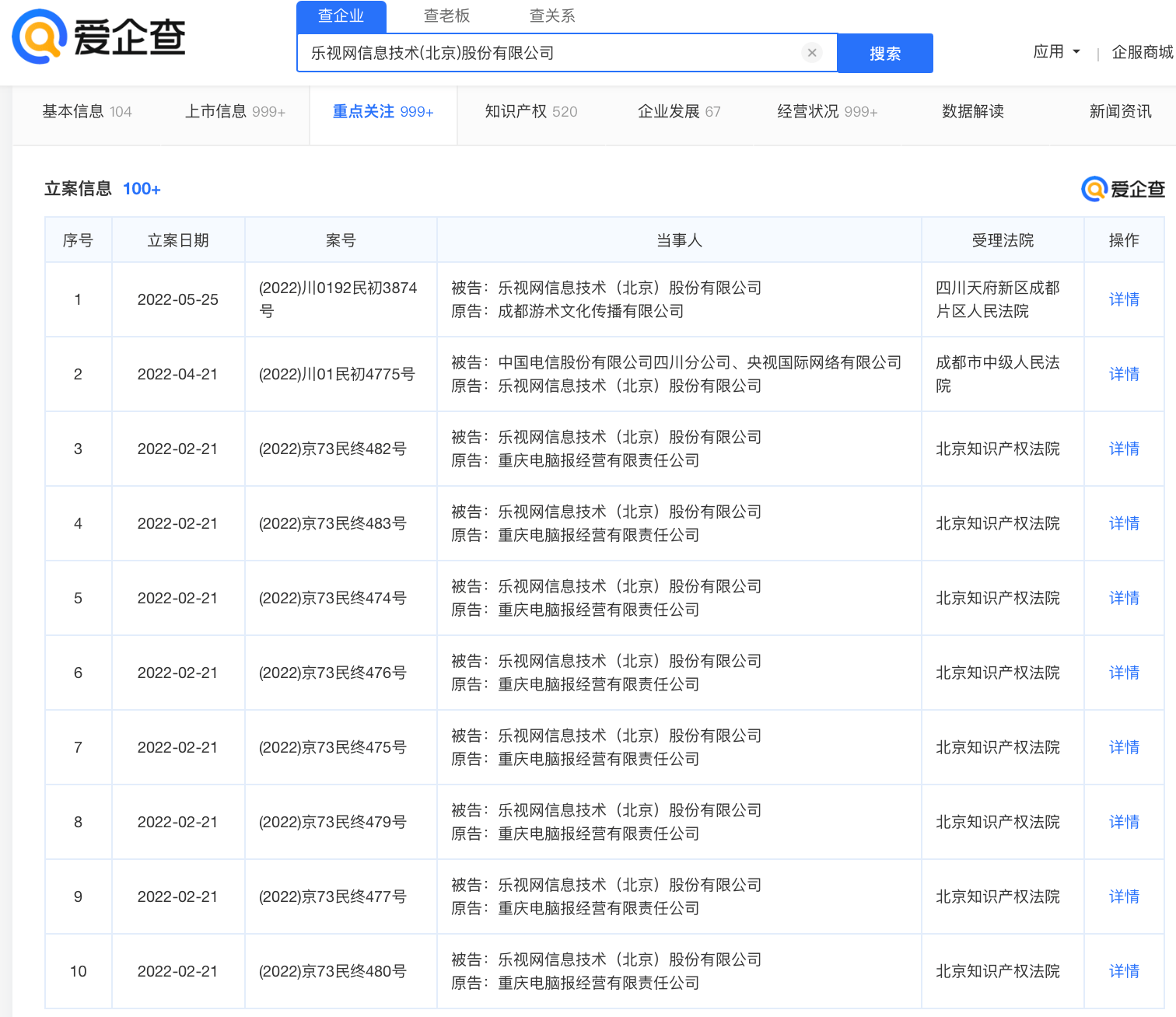Click defendant 中国电信股份有限公司四川分公司
Image resolution: width=1176 pixels, height=1017 pixels.
614,363
